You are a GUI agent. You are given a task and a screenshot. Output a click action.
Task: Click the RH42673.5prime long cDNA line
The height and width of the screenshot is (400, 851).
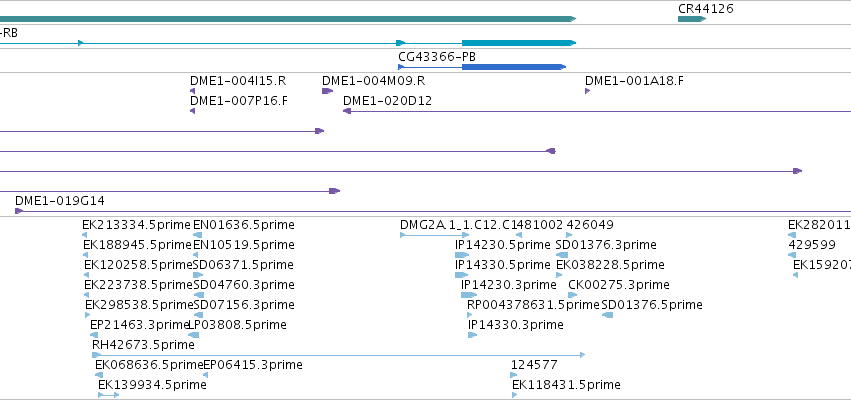tap(339, 355)
